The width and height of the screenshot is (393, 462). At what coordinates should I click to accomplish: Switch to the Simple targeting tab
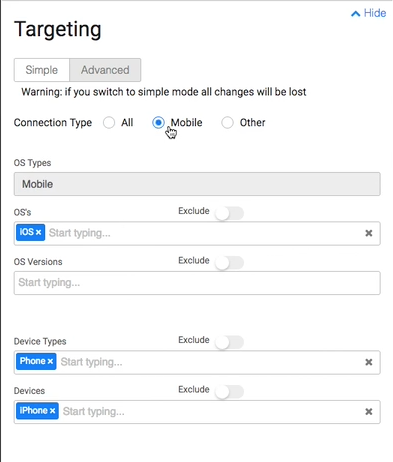coord(42,70)
